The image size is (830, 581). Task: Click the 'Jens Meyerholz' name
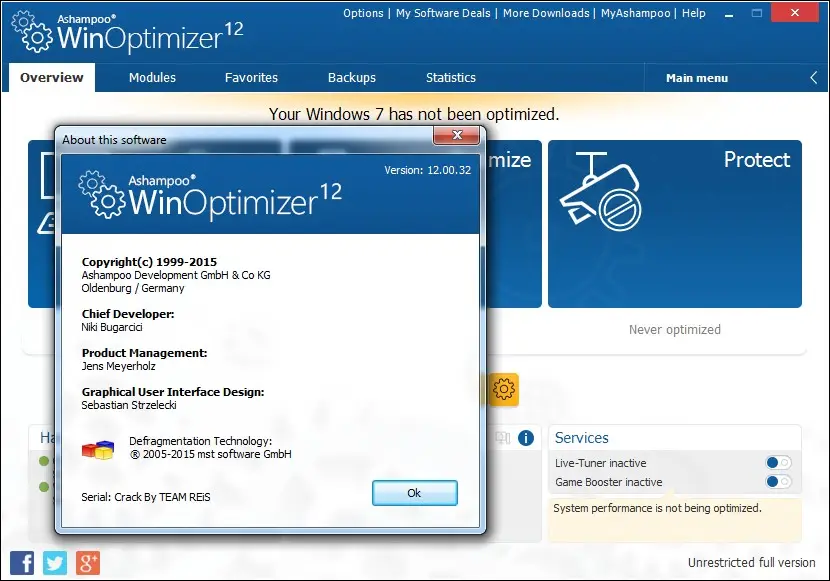pyautogui.click(x=119, y=366)
